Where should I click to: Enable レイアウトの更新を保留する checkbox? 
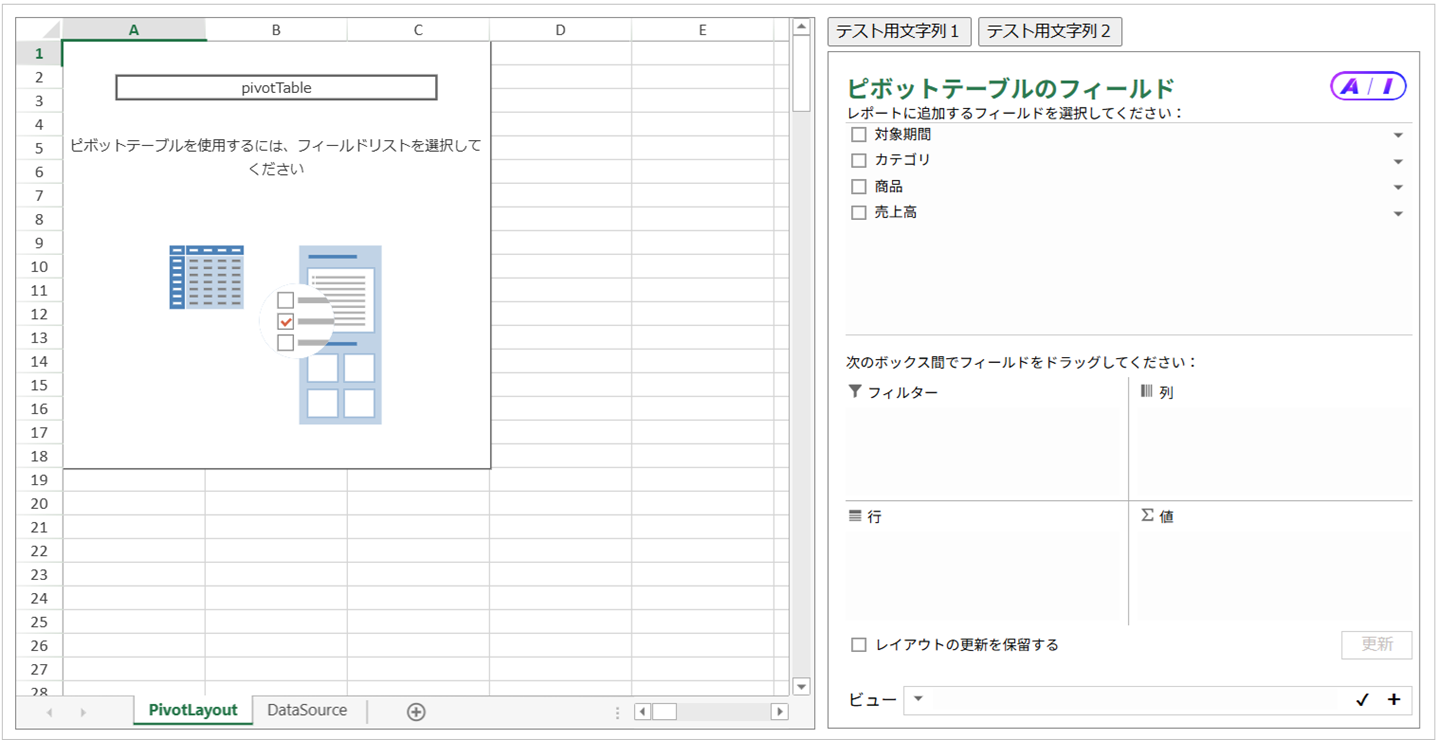pos(858,645)
